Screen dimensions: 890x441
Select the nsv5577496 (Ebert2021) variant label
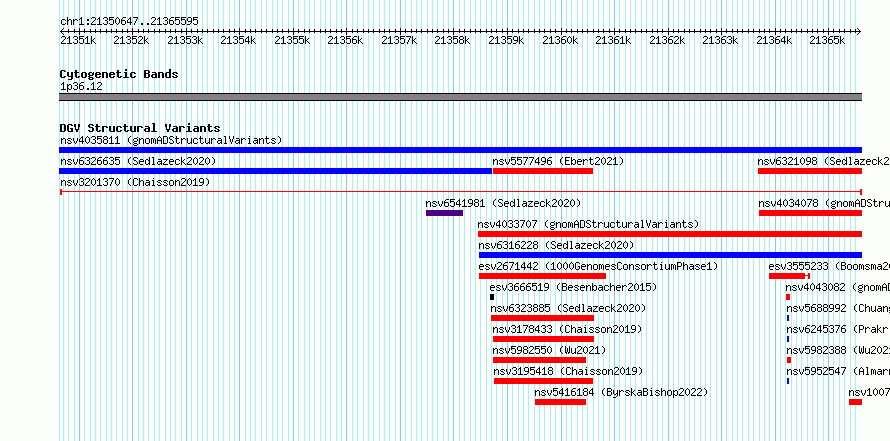(558, 161)
